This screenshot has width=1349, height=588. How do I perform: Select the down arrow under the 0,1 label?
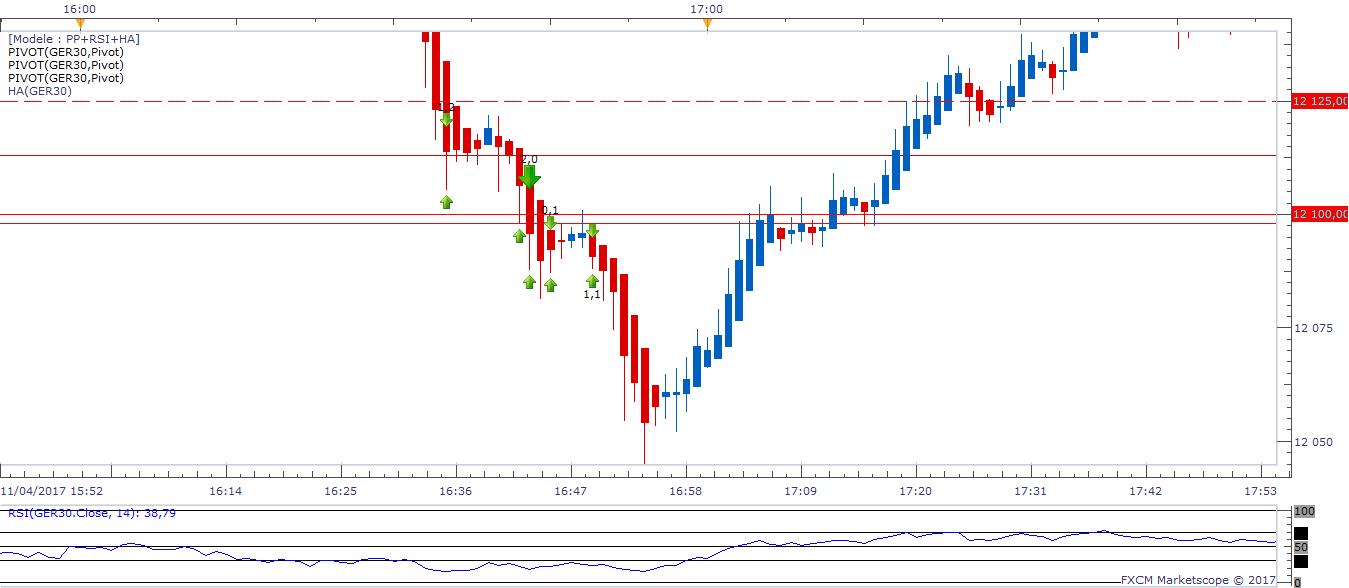click(x=550, y=223)
